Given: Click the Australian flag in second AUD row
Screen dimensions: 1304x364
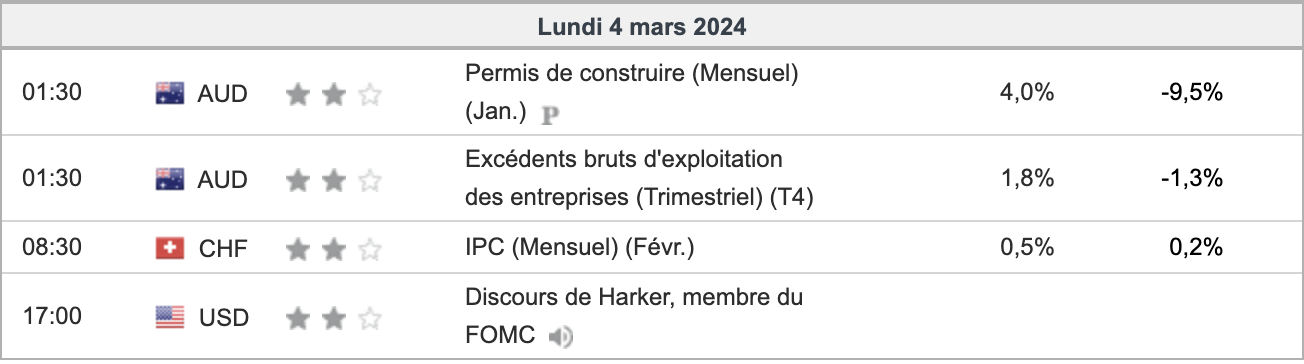Looking at the screenshot, I should [x=170, y=179].
